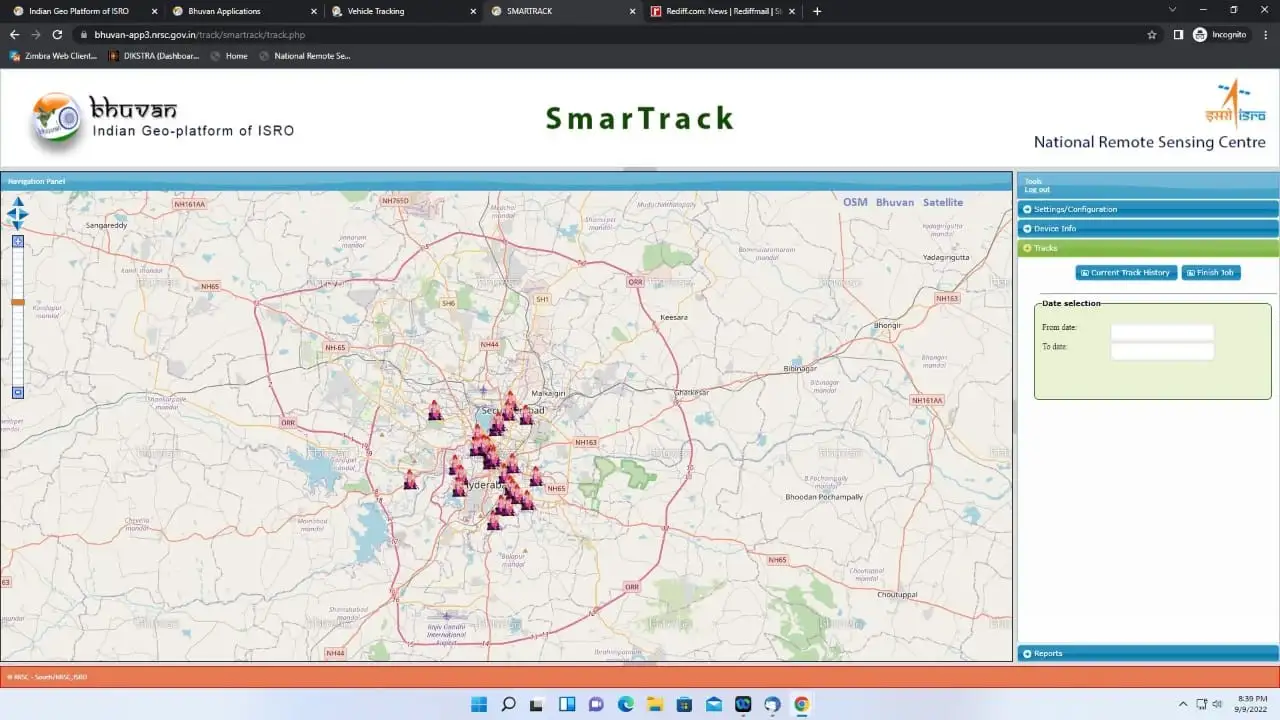Switch to Bhuvan Applications tab
The height and width of the screenshot is (720, 1280).
240,11
